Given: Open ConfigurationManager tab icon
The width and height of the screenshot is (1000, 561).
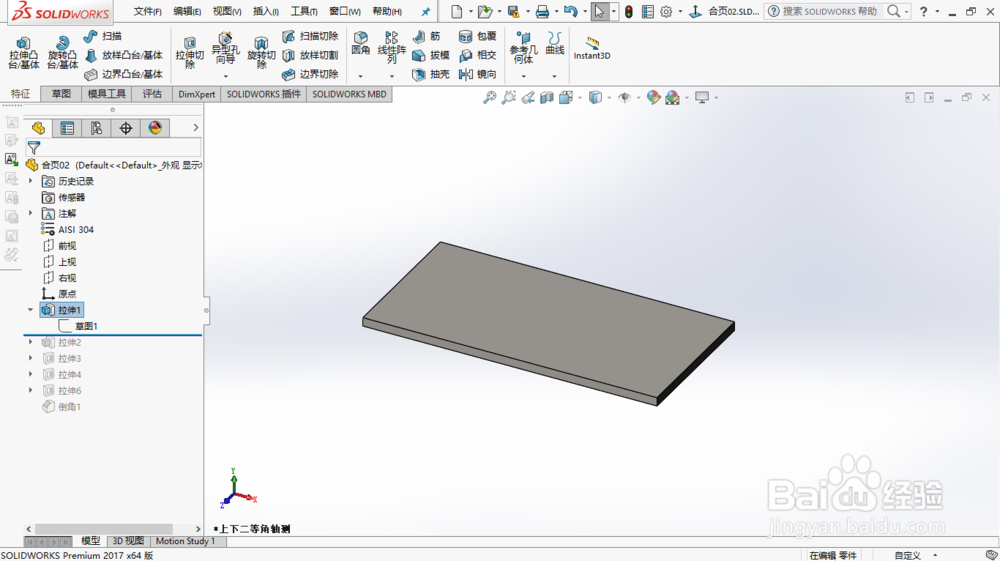Looking at the screenshot, I should [x=96, y=128].
